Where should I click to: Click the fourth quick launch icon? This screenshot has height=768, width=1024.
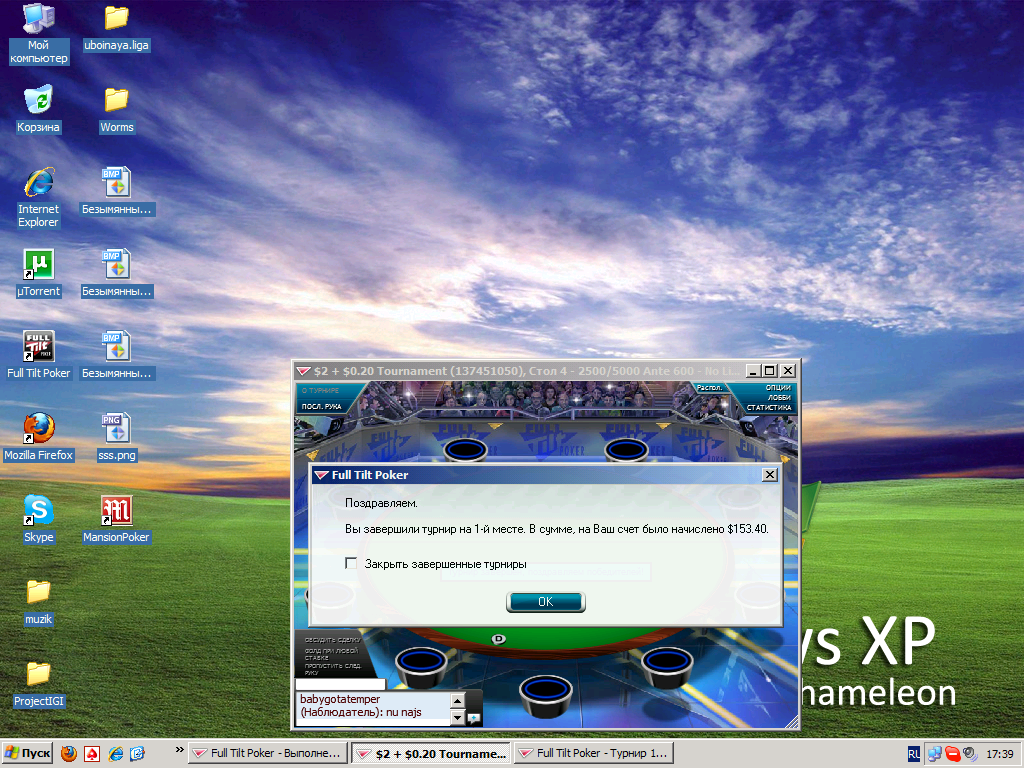tap(138, 754)
